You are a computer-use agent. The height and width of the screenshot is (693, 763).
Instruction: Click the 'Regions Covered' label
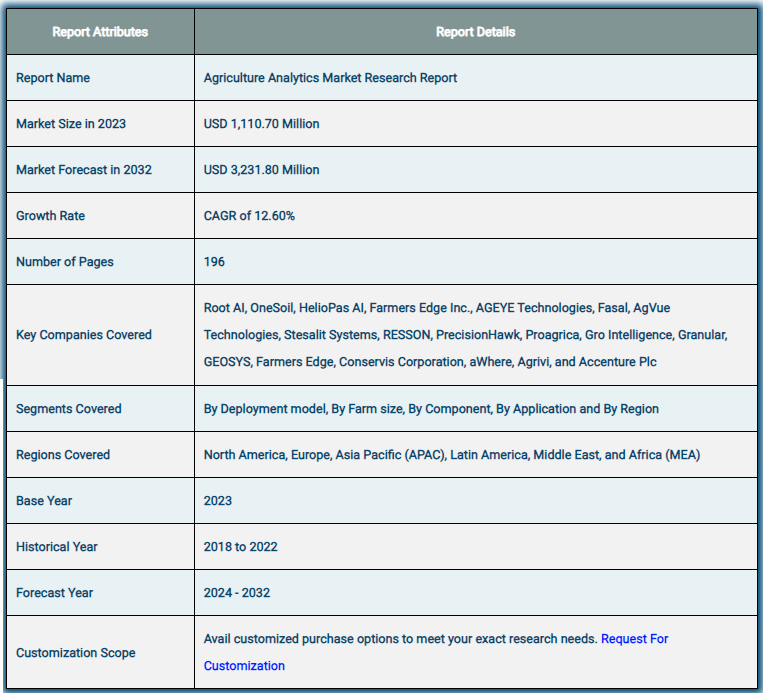click(x=63, y=455)
